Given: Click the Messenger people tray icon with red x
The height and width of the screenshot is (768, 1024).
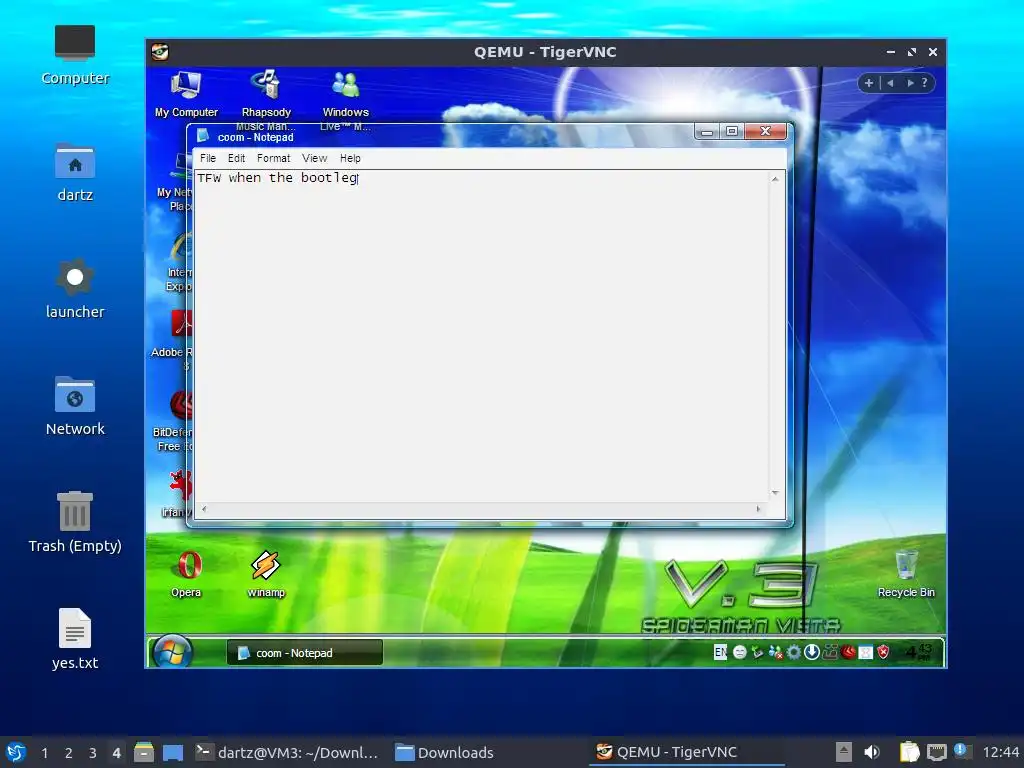Looking at the screenshot, I should pos(775,652).
